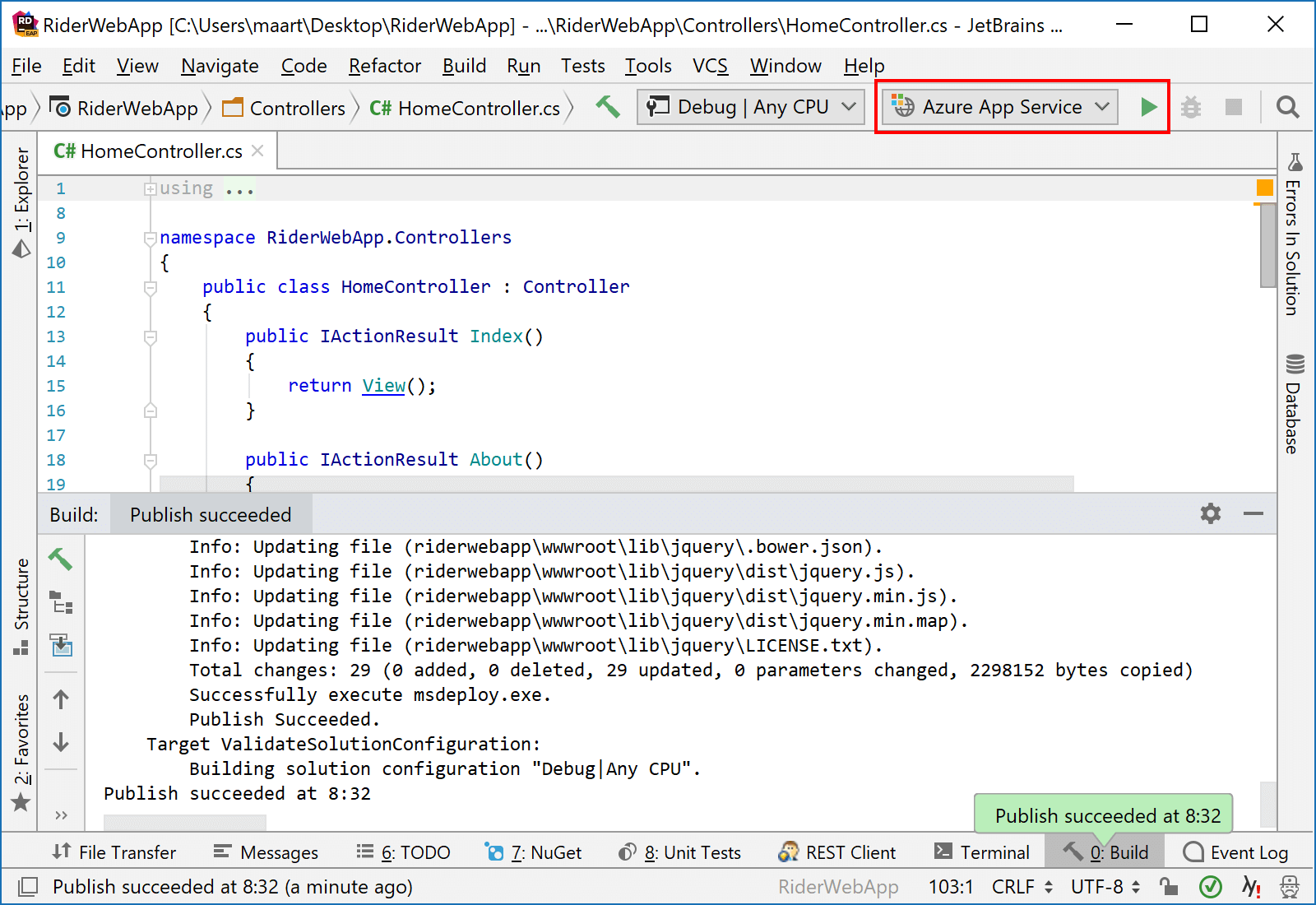Screen dimensions: 1316x905
Task: Open the REST Client tool window
Action: (x=836, y=852)
